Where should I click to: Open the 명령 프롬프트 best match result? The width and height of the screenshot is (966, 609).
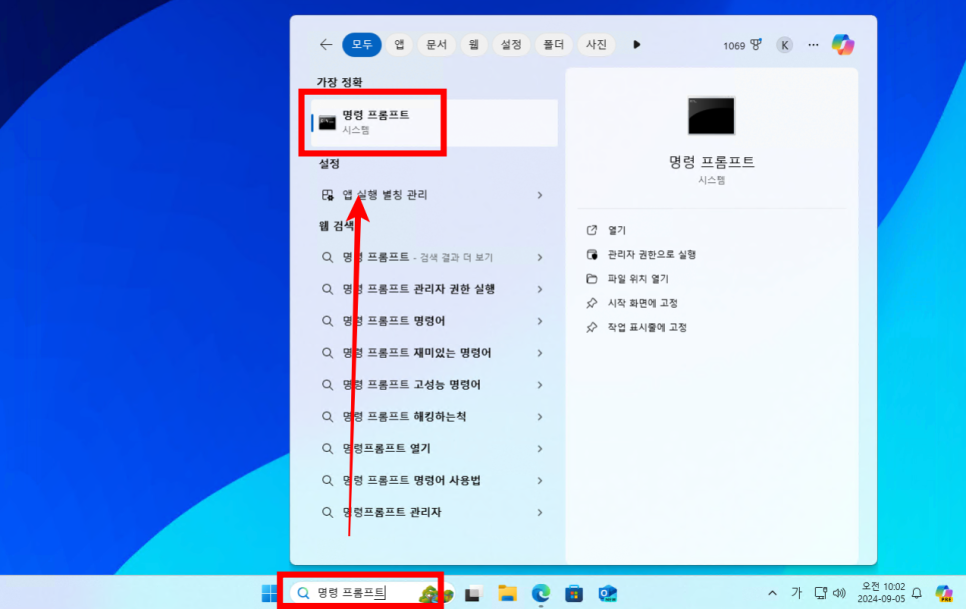coord(434,123)
